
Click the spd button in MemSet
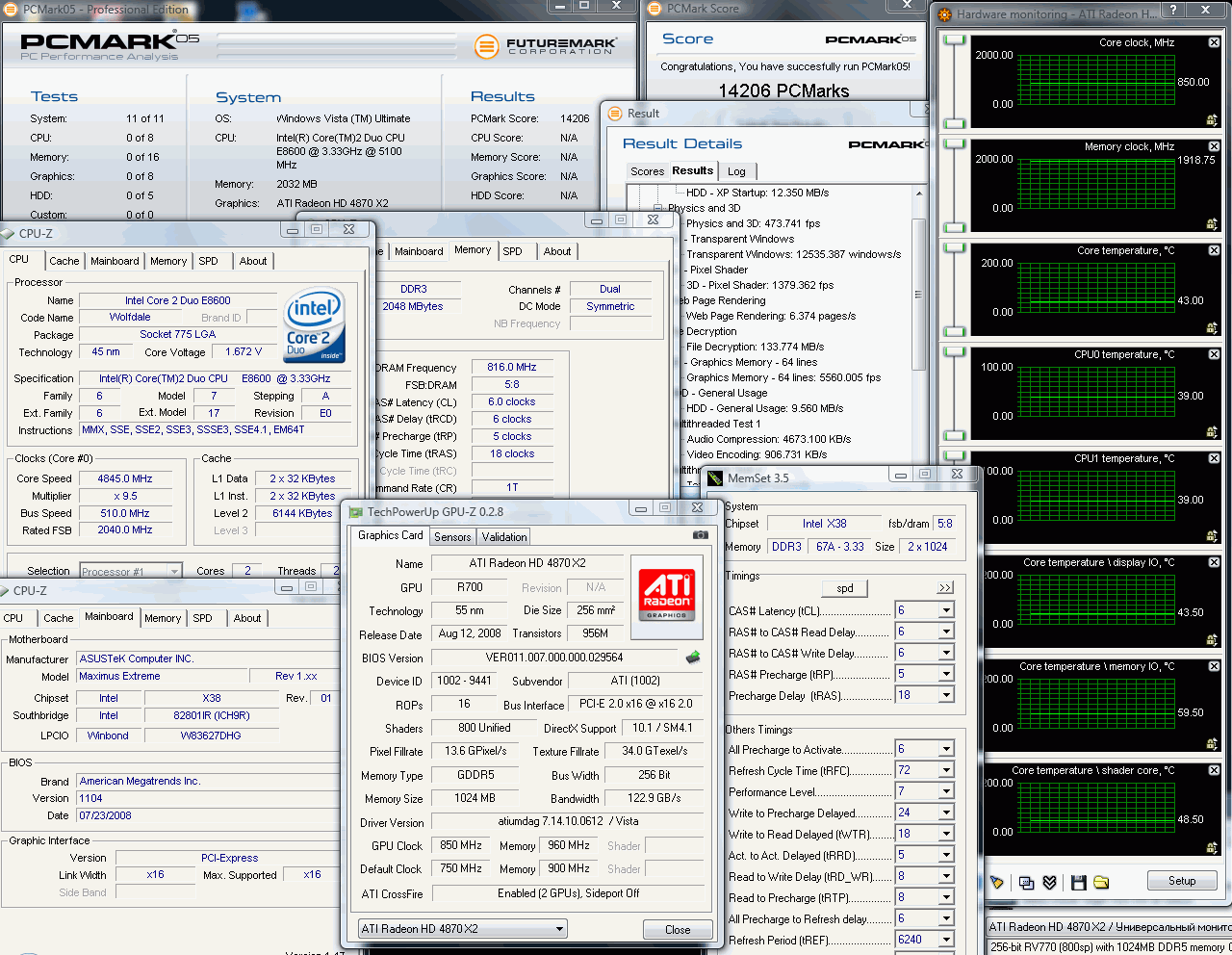point(845,588)
